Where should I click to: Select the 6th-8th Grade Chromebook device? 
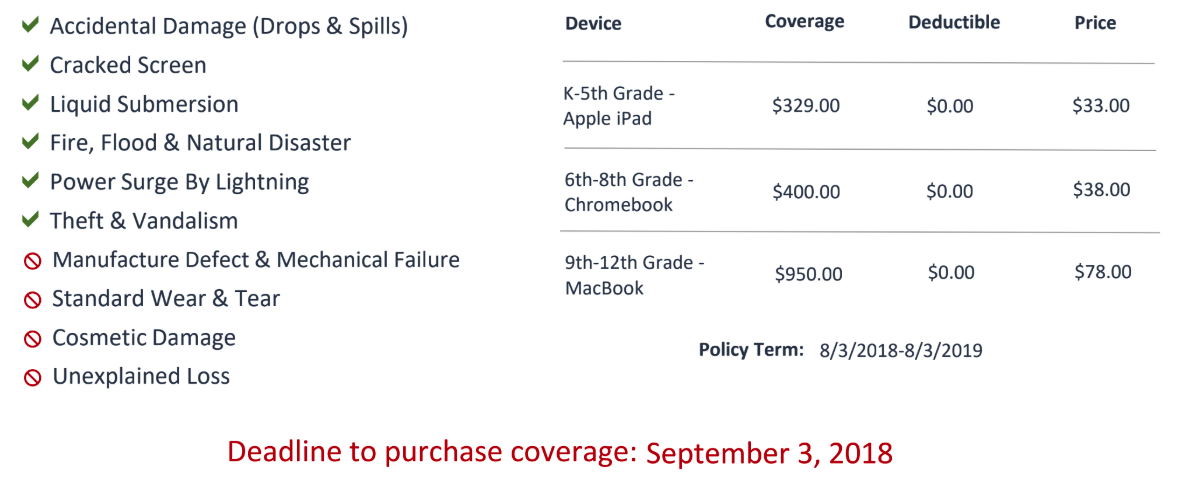click(630, 192)
